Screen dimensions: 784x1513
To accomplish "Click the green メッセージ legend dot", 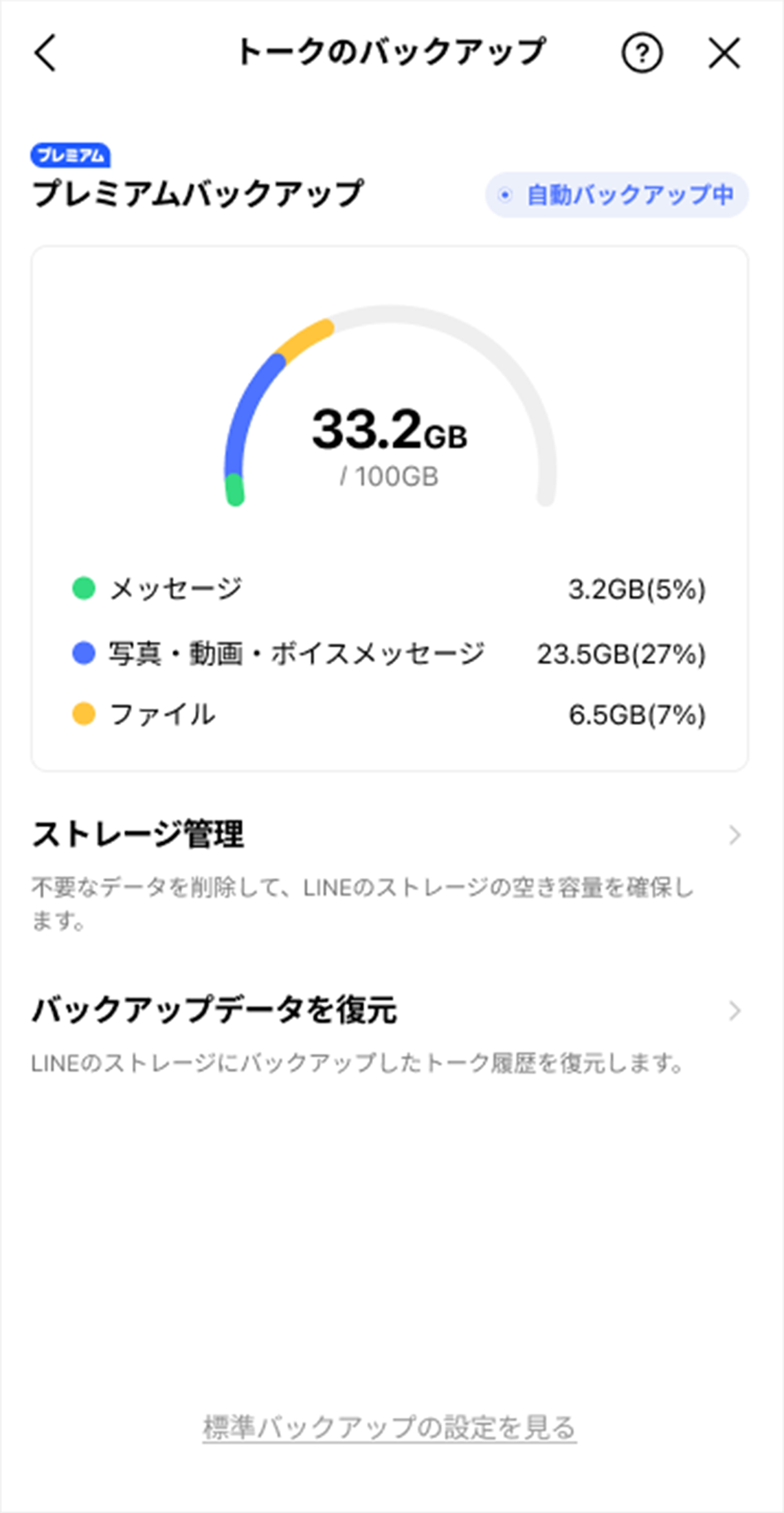I will pos(84,588).
